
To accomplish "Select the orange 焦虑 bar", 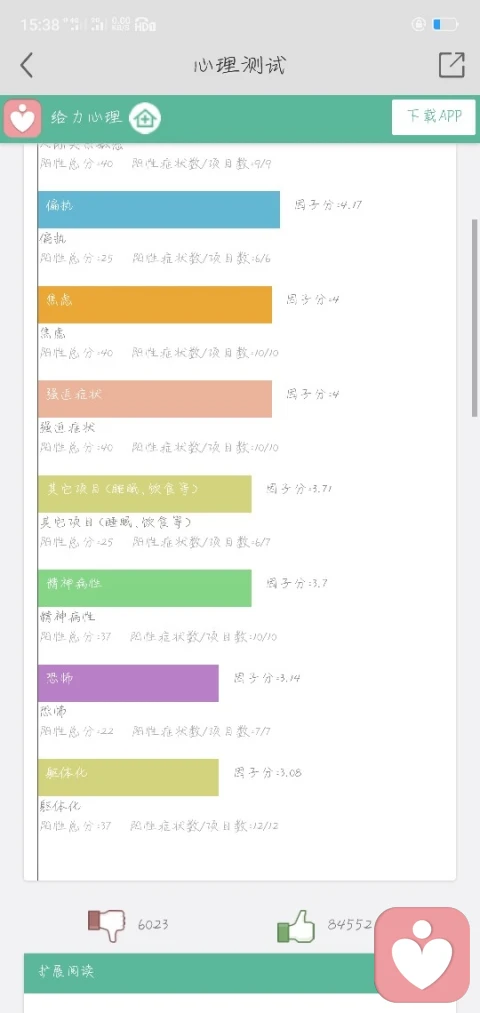I will pos(154,304).
